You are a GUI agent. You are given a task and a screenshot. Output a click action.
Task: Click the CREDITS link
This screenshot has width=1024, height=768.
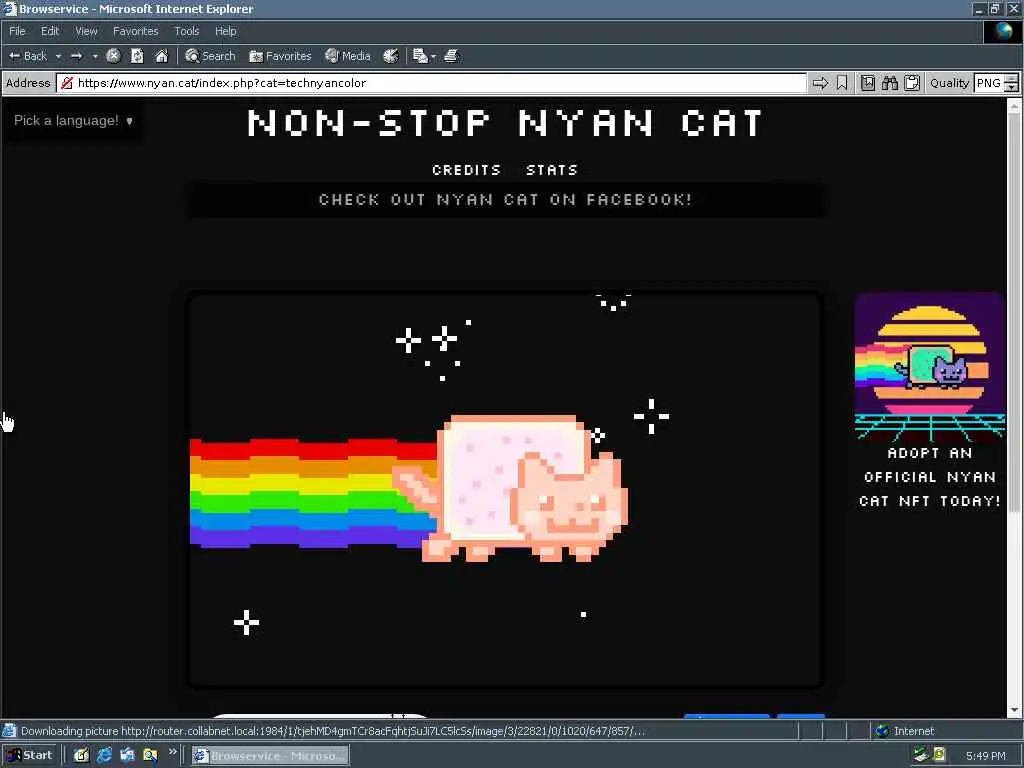[466, 170]
